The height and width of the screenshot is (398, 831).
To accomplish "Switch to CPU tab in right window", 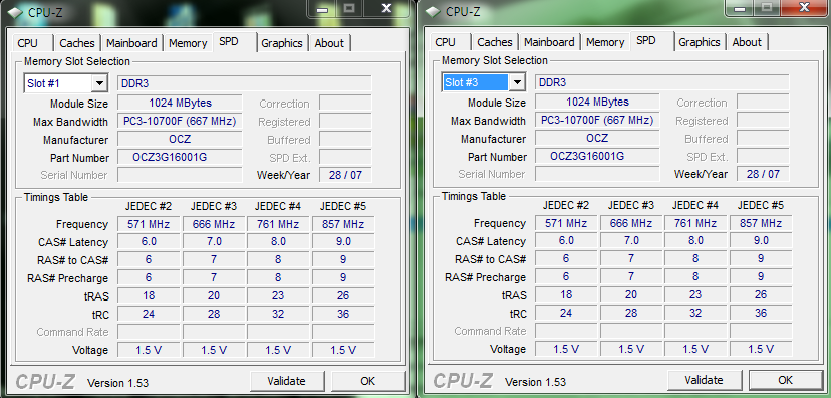I will (x=445, y=42).
